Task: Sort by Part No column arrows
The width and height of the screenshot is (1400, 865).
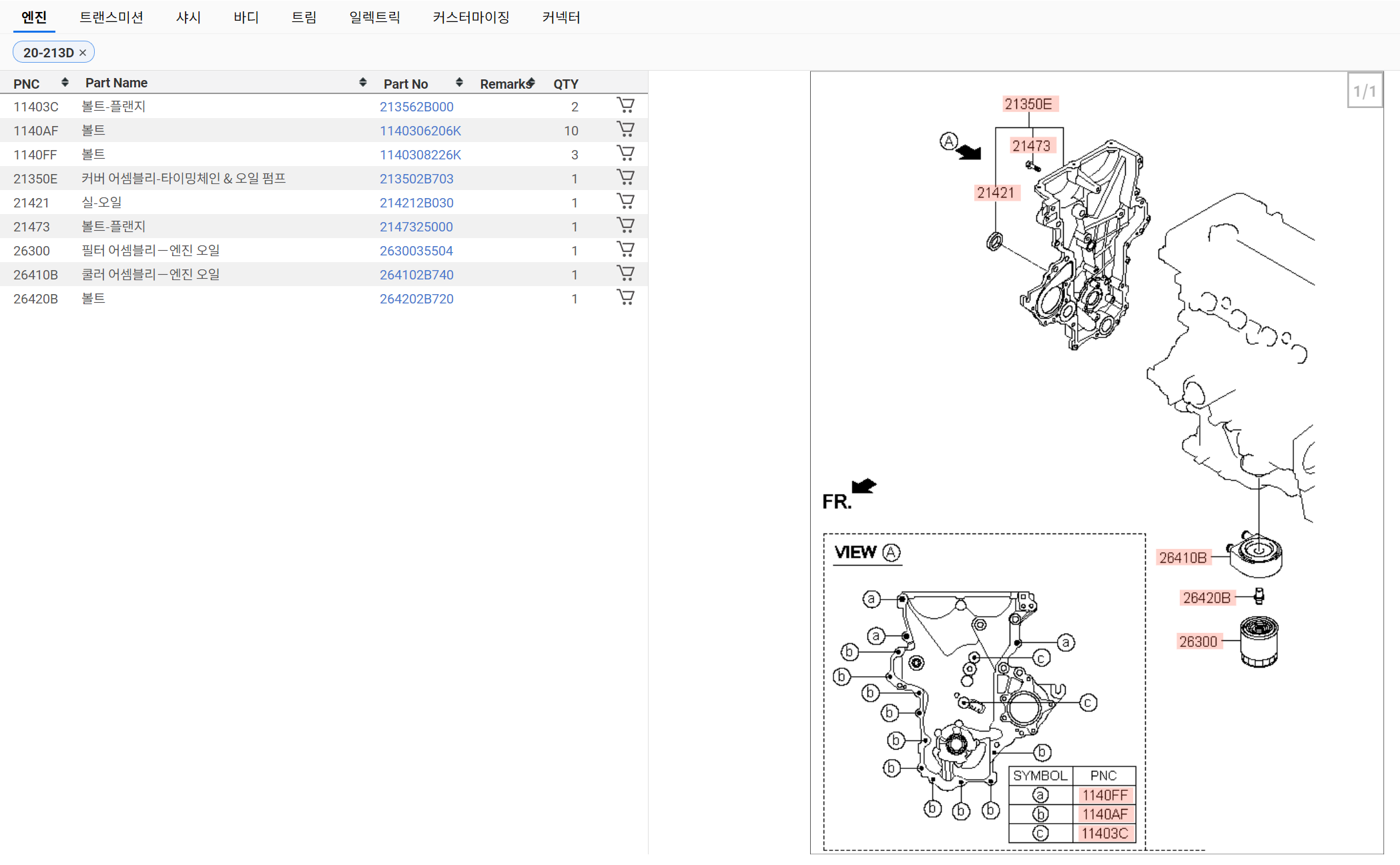Action: (459, 83)
